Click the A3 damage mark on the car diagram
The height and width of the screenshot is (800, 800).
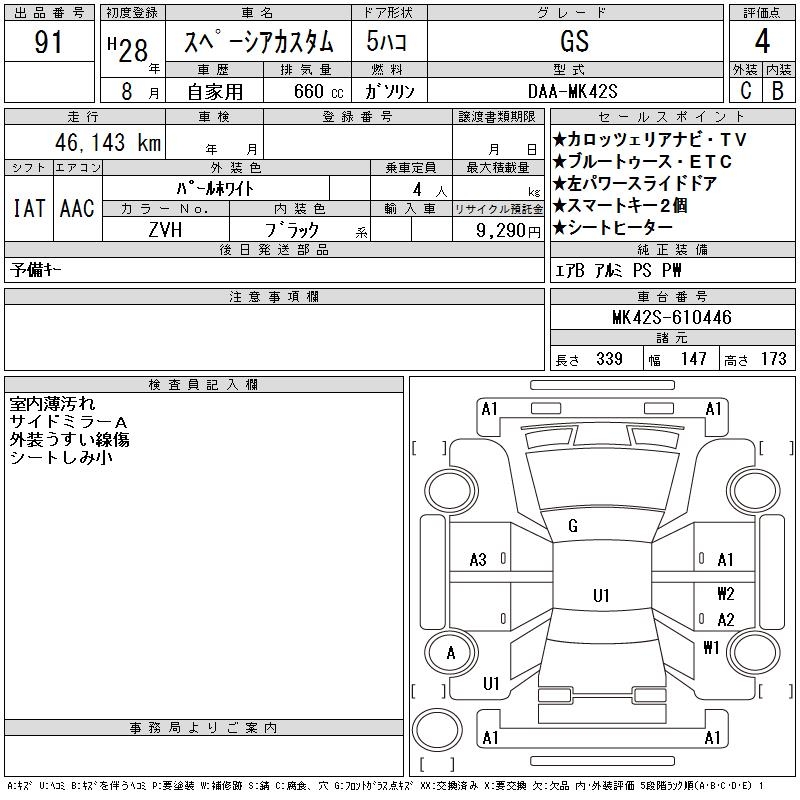point(478,560)
